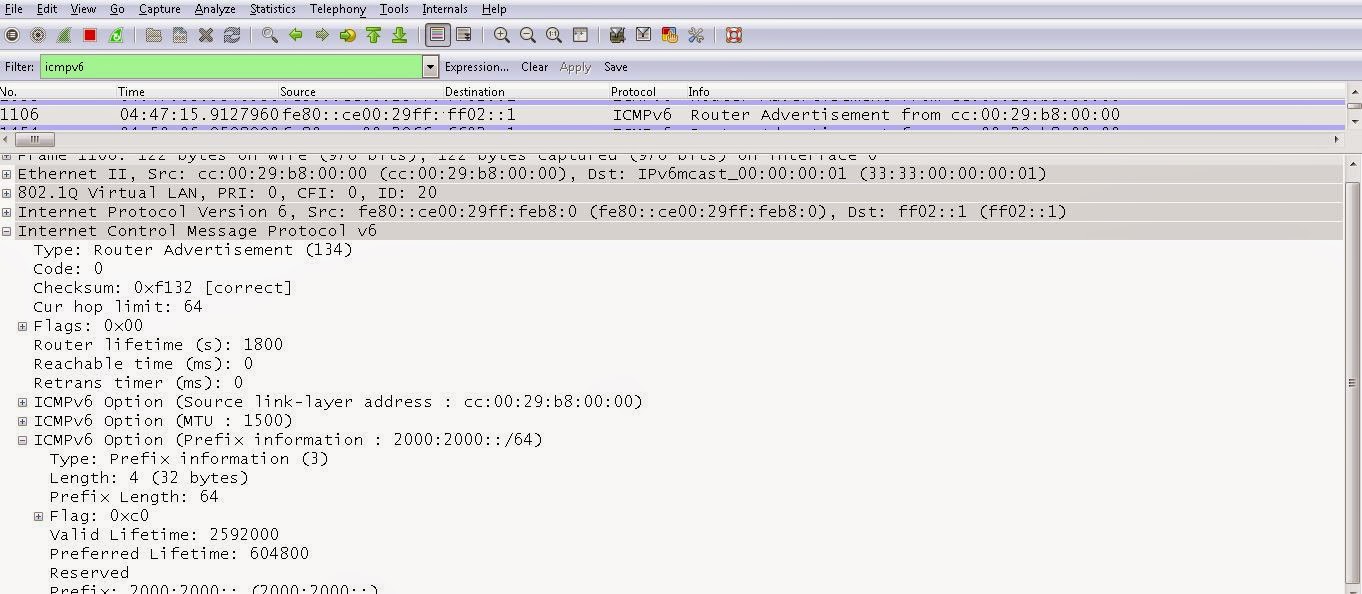Image resolution: width=1362 pixels, height=594 pixels.
Task: Toggle zoom to normal 1:1 size
Action: (553, 35)
